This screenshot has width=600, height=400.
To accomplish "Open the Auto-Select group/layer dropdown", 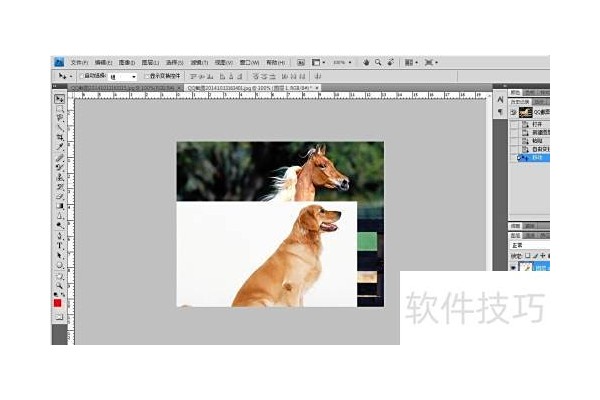I will coord(123,77).
